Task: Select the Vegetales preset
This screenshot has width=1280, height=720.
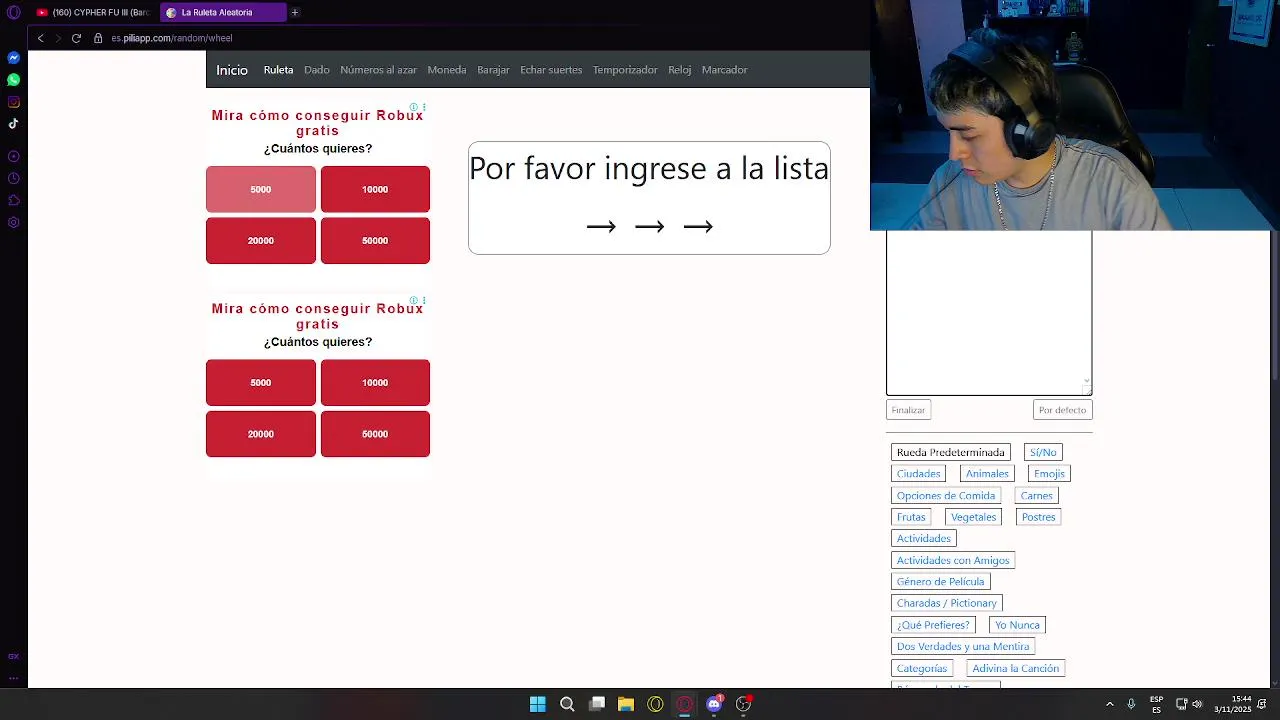Action: click(974, 517)
